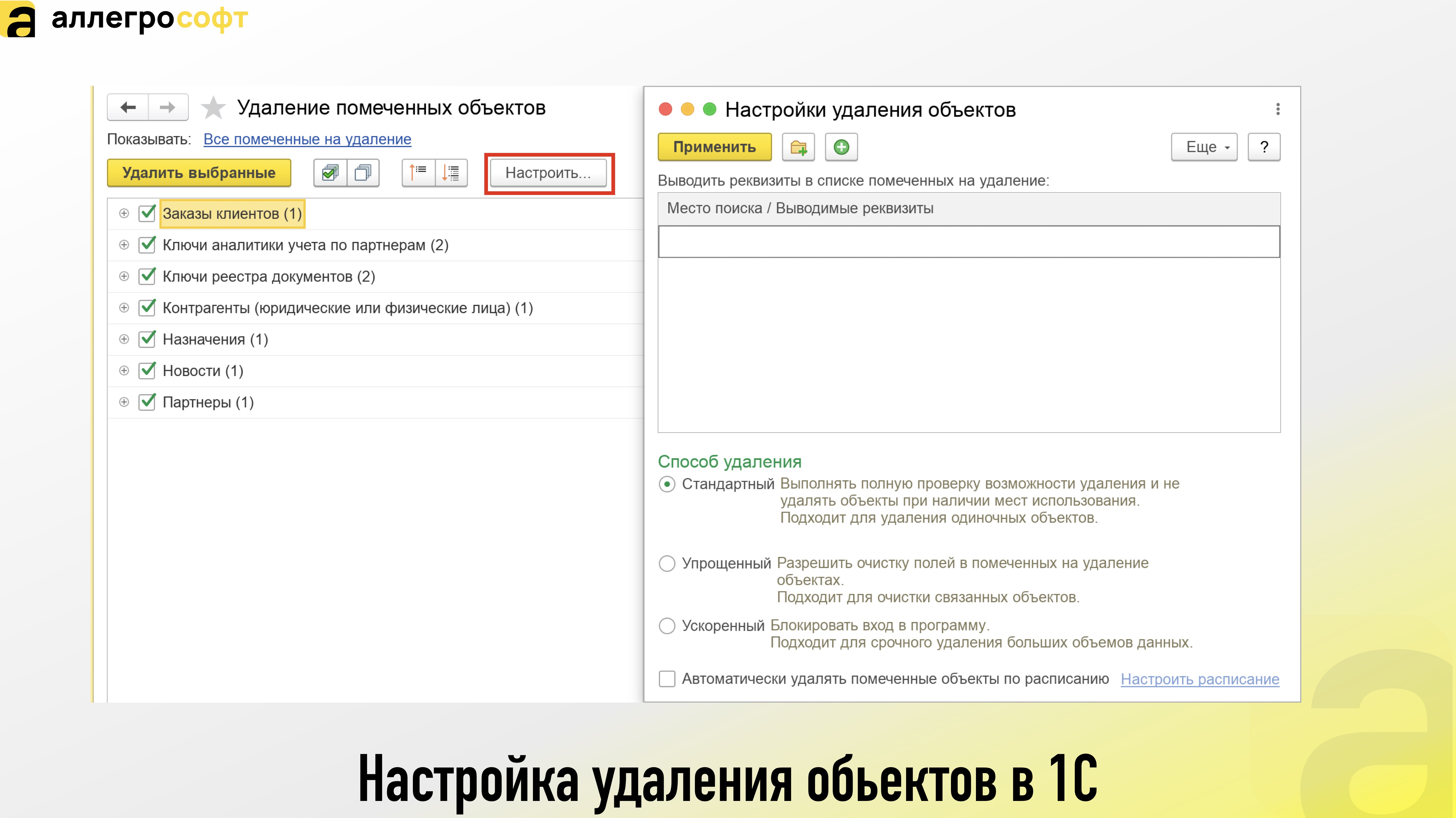Expand Контрагенты group

124,307
